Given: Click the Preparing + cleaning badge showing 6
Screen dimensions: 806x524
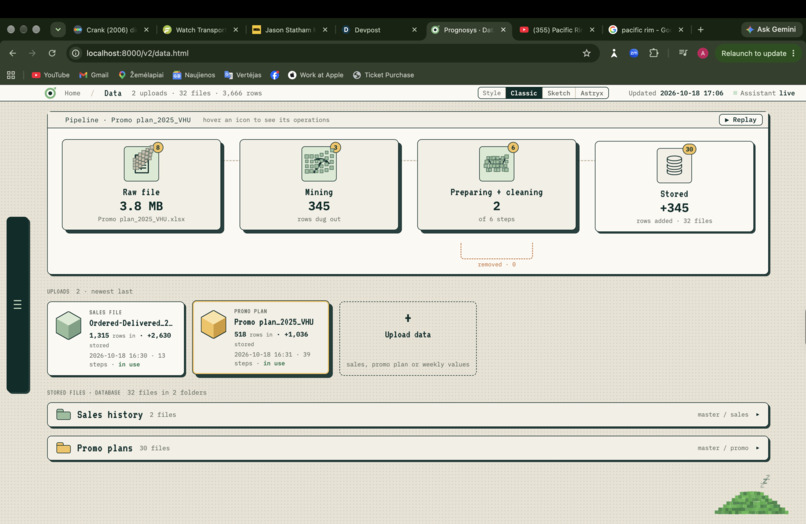Looking at the screenshot, I should [x=512, y=148].
